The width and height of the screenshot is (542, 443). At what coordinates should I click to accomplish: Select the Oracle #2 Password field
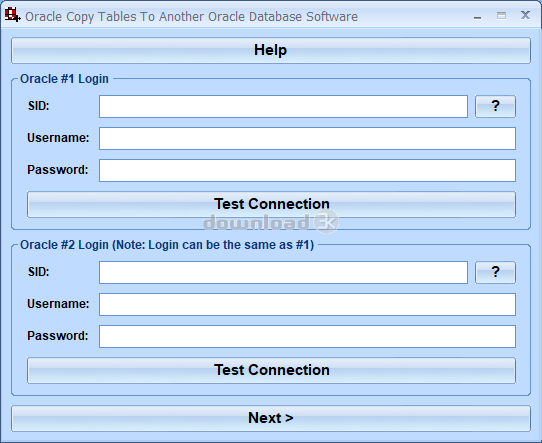coord(307,336)
